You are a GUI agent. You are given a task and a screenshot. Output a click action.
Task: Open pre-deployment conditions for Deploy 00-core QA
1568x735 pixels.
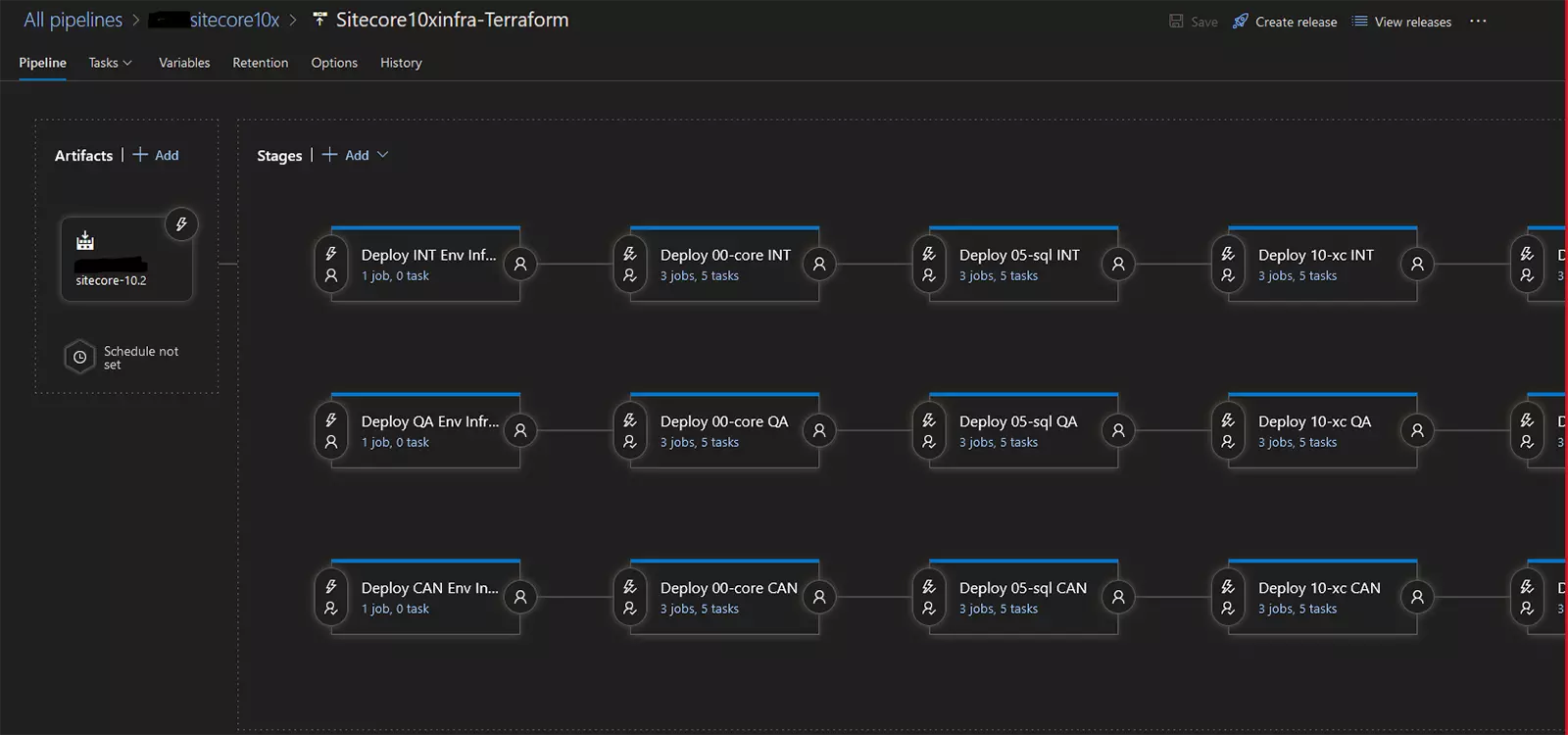[630, 431]
